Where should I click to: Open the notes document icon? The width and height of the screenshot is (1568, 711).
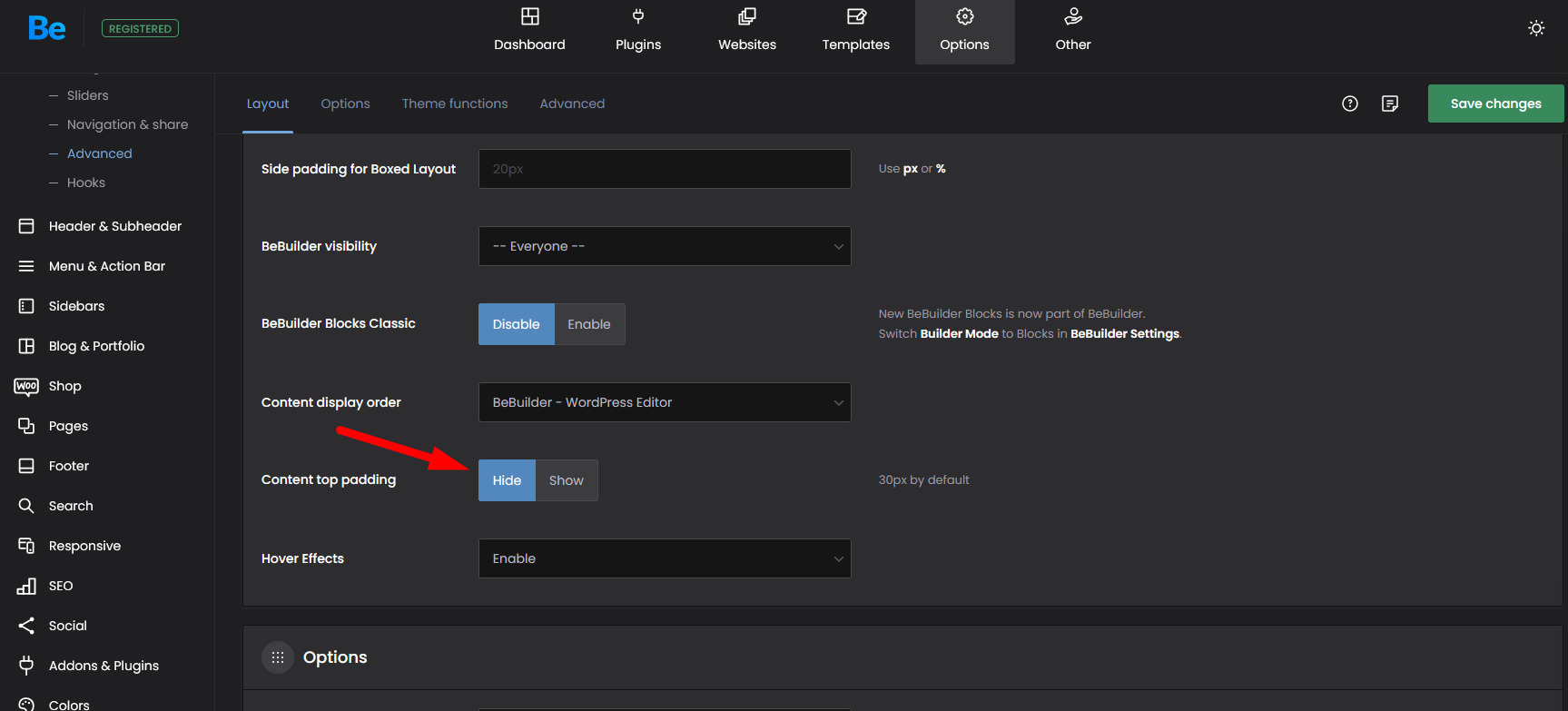1390,104
